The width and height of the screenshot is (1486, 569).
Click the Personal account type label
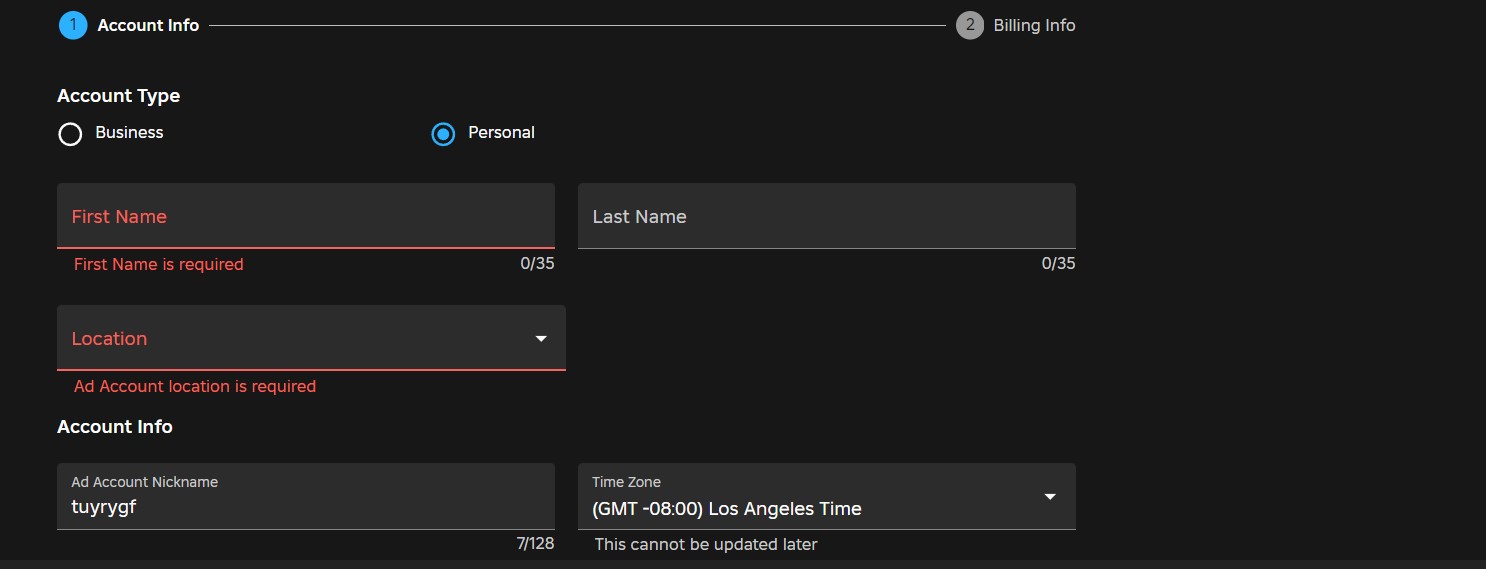pos(501,133)
